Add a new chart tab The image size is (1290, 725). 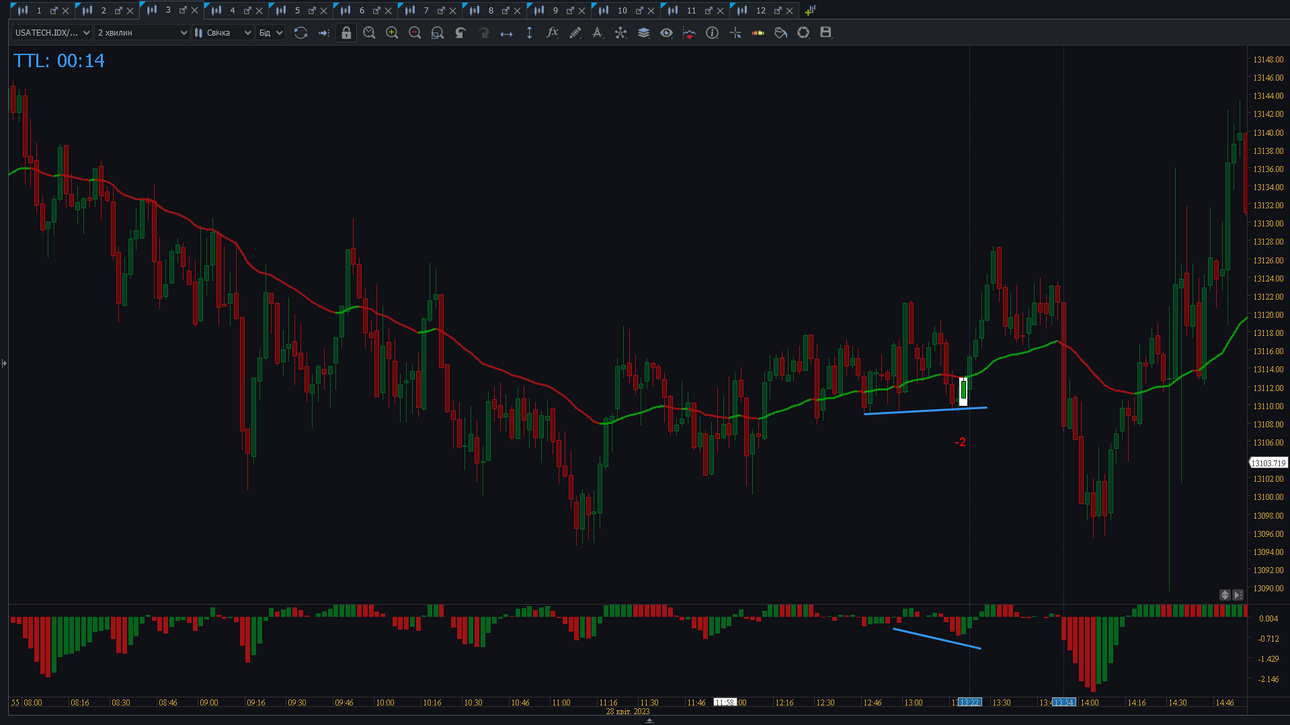pyautogui.click(x=810, y=10)
